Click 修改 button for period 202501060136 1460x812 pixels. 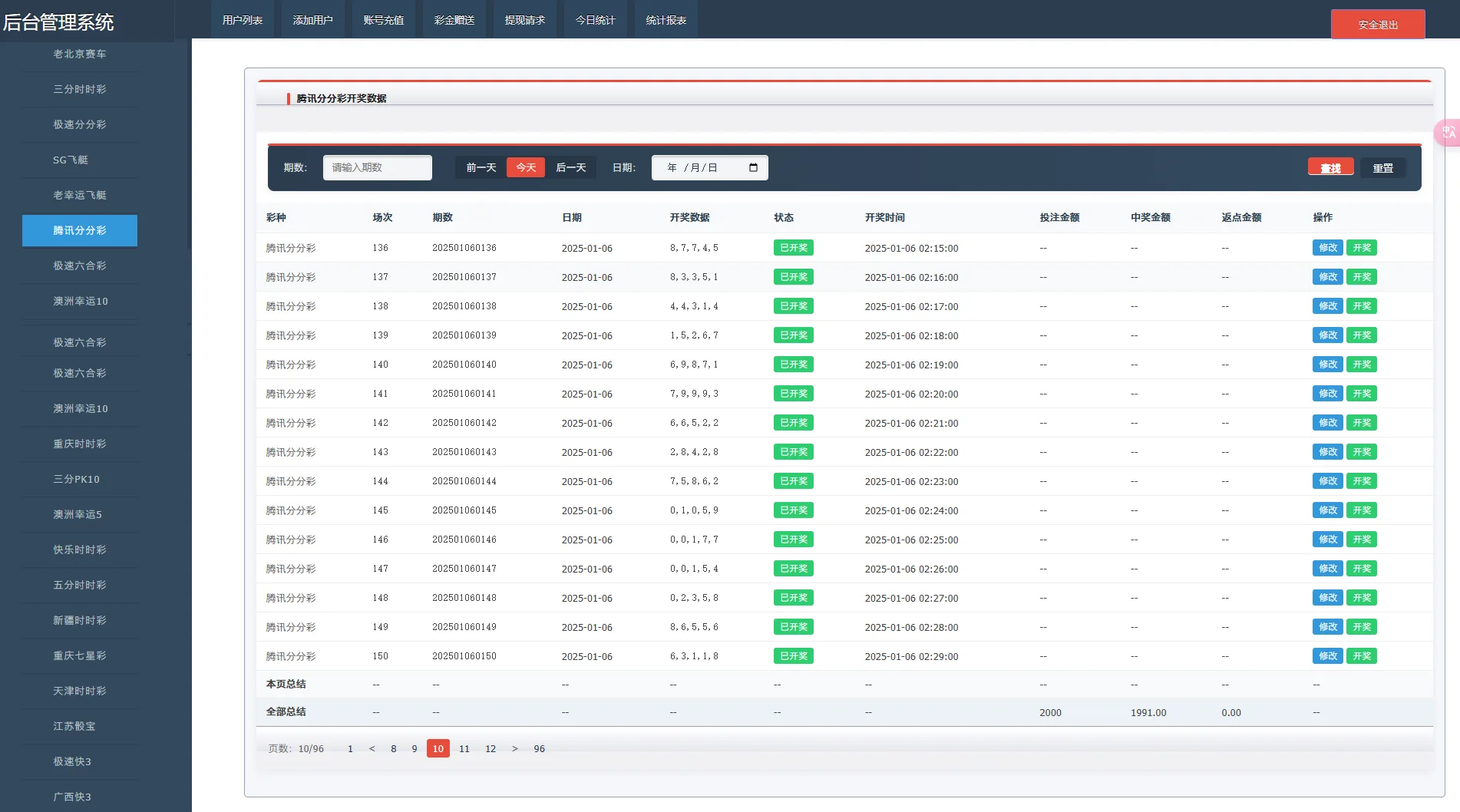pyautogui.click(x=1327, y=248)
